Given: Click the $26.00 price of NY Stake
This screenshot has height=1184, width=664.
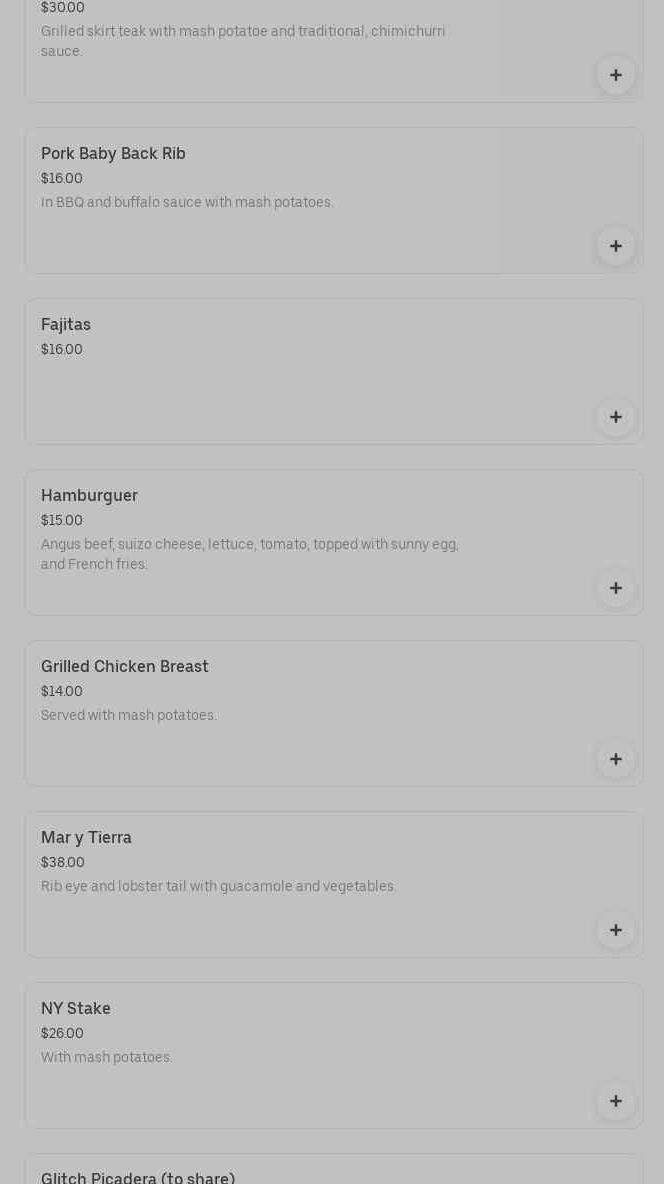Looking at the screenshot, I should tap(62, 1034).
